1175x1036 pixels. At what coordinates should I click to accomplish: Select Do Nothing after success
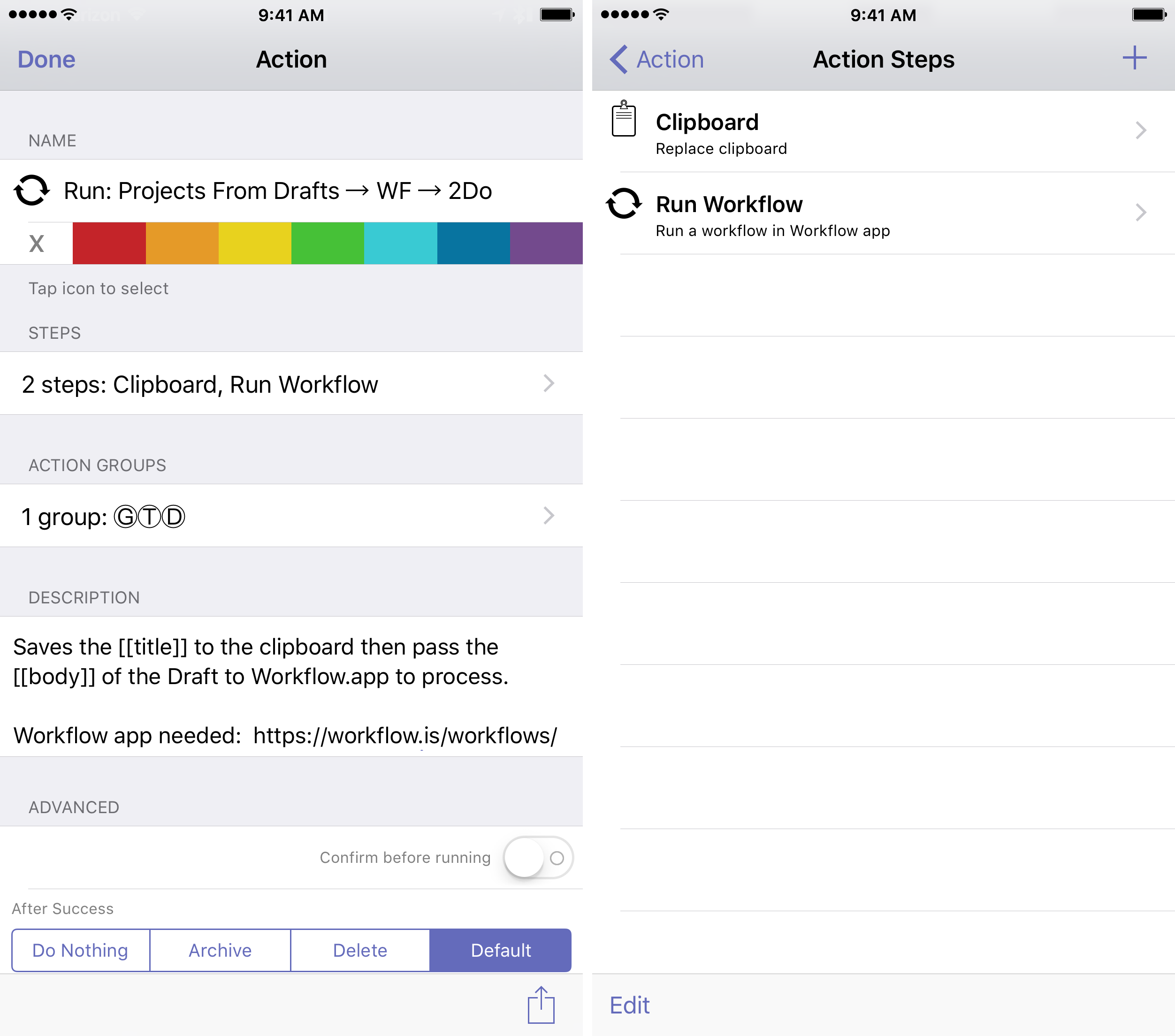(x=81, y=950)
